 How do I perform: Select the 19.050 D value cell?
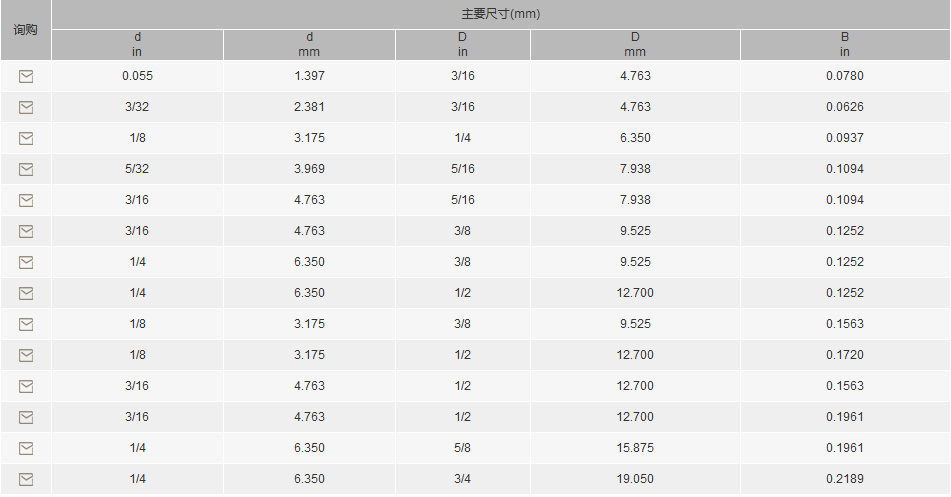tap(635, 479)
